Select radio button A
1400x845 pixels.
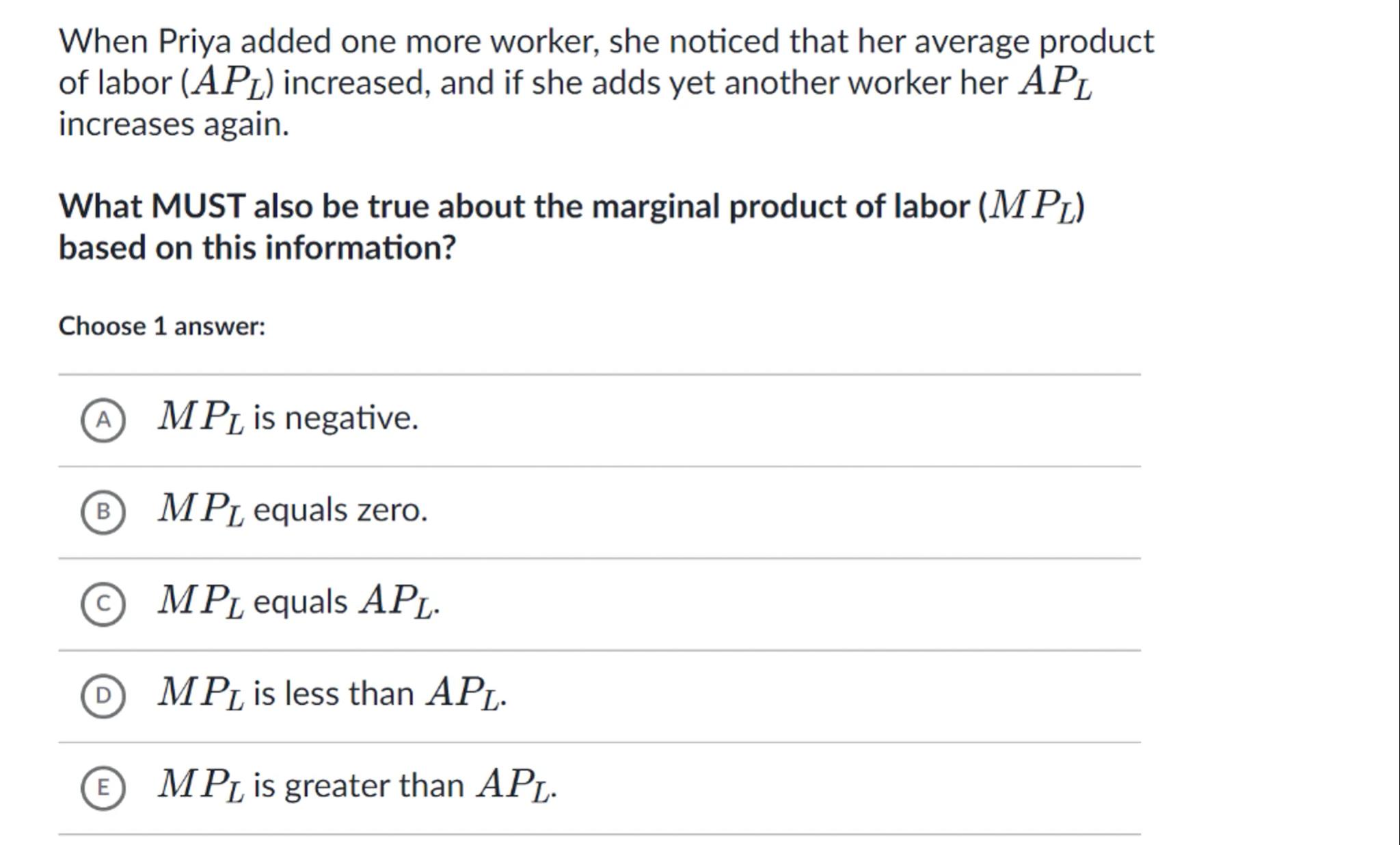(x=103, y=420)
